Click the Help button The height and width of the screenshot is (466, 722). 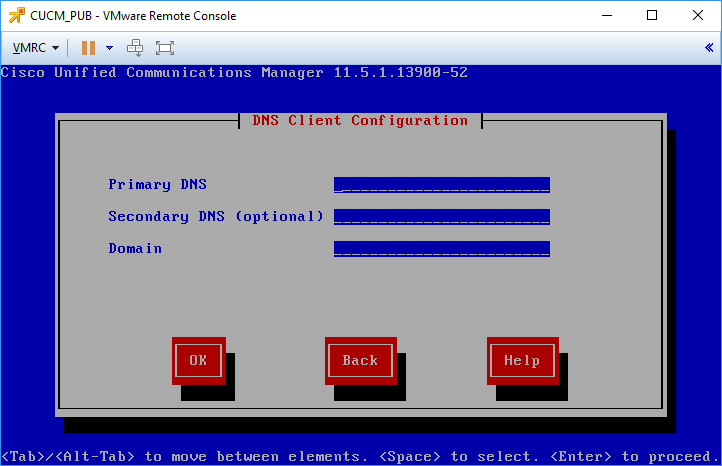coord(523,361)
